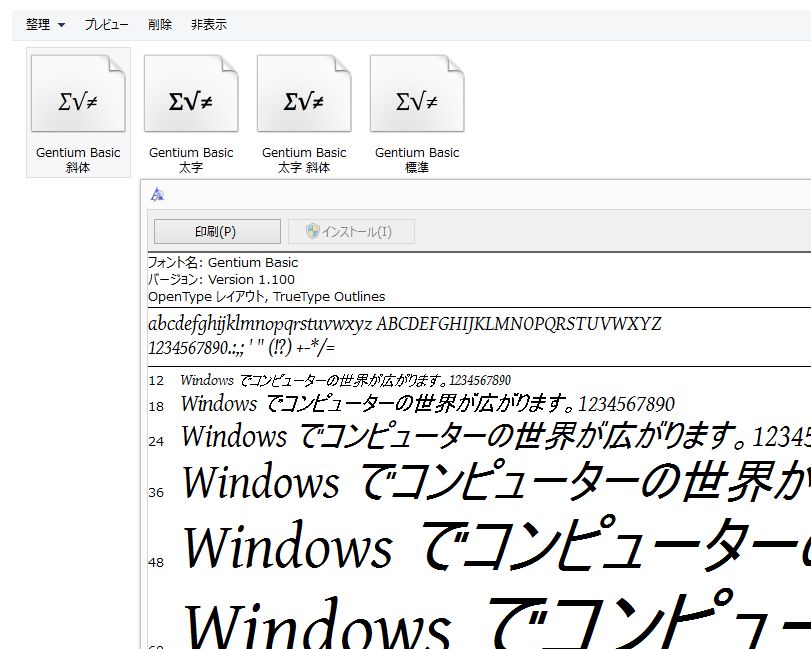811x649 pixels.
Task: Click the 12-point Windows sample text line
Action: point(346,381)
